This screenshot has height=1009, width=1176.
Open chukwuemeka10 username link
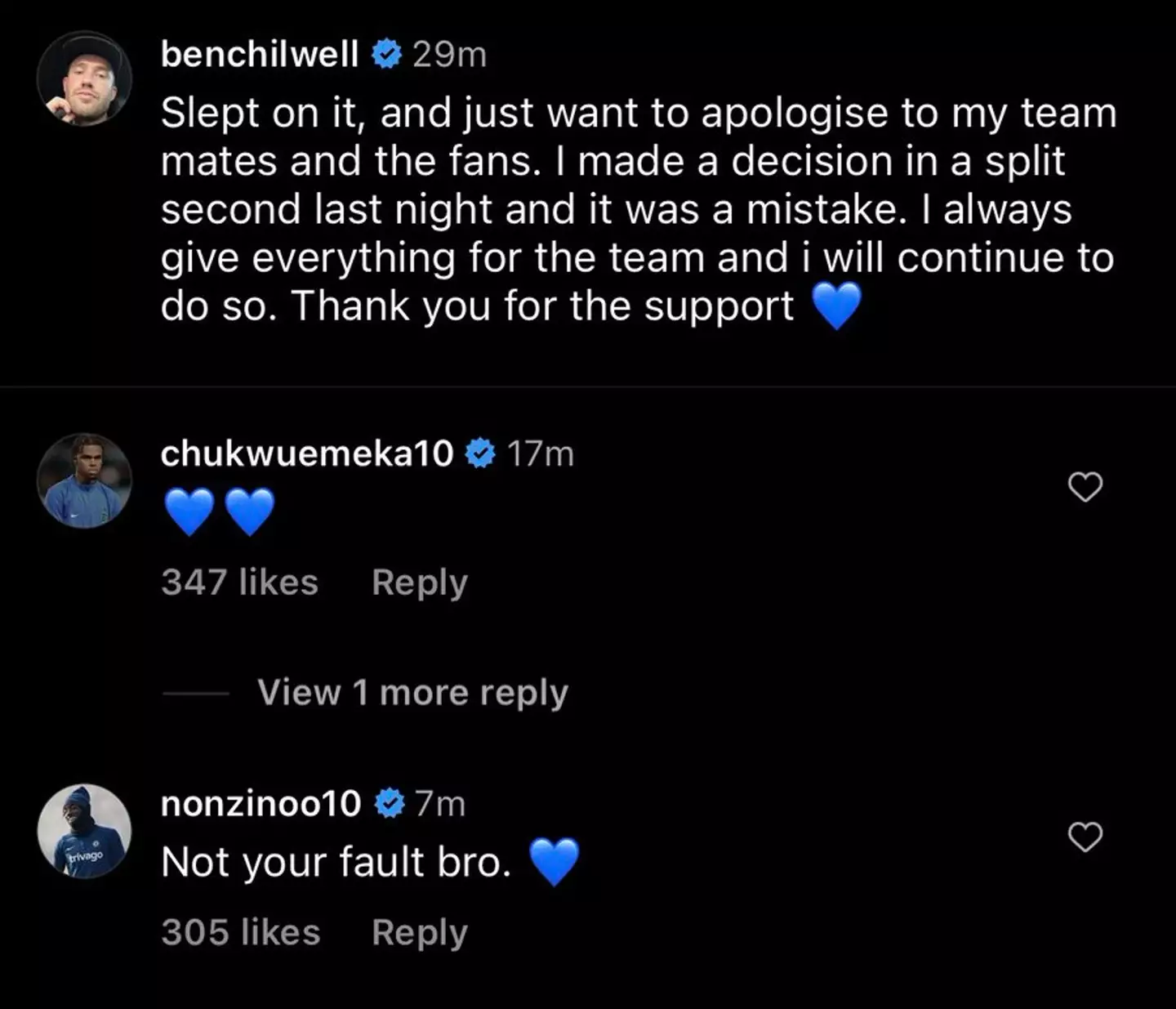[x=306, y=453]
